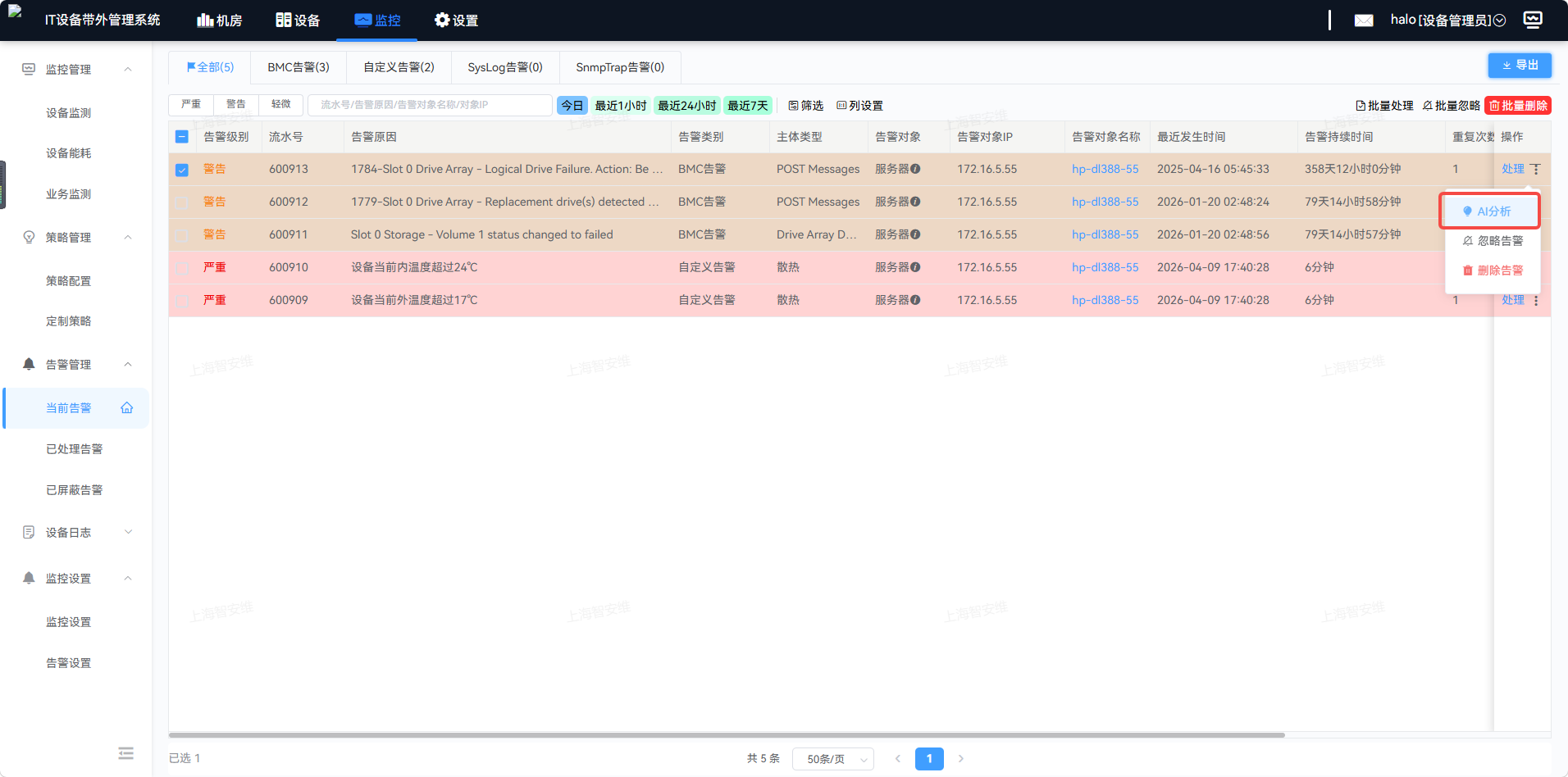Filter by 最近24小时 time range
The height and width of the screenshot is (777, 1568).
687,106
